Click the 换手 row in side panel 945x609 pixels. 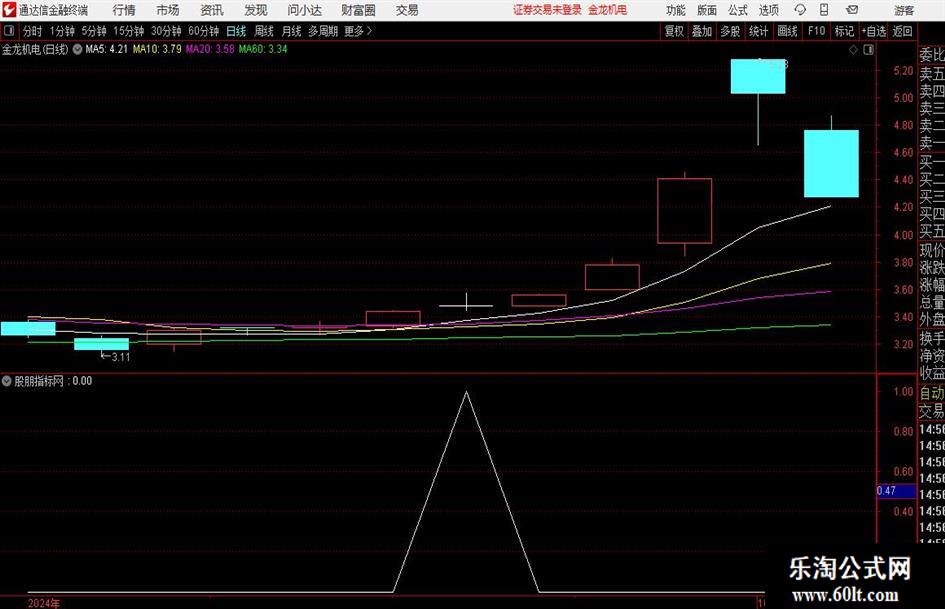(x=932, y=338)
